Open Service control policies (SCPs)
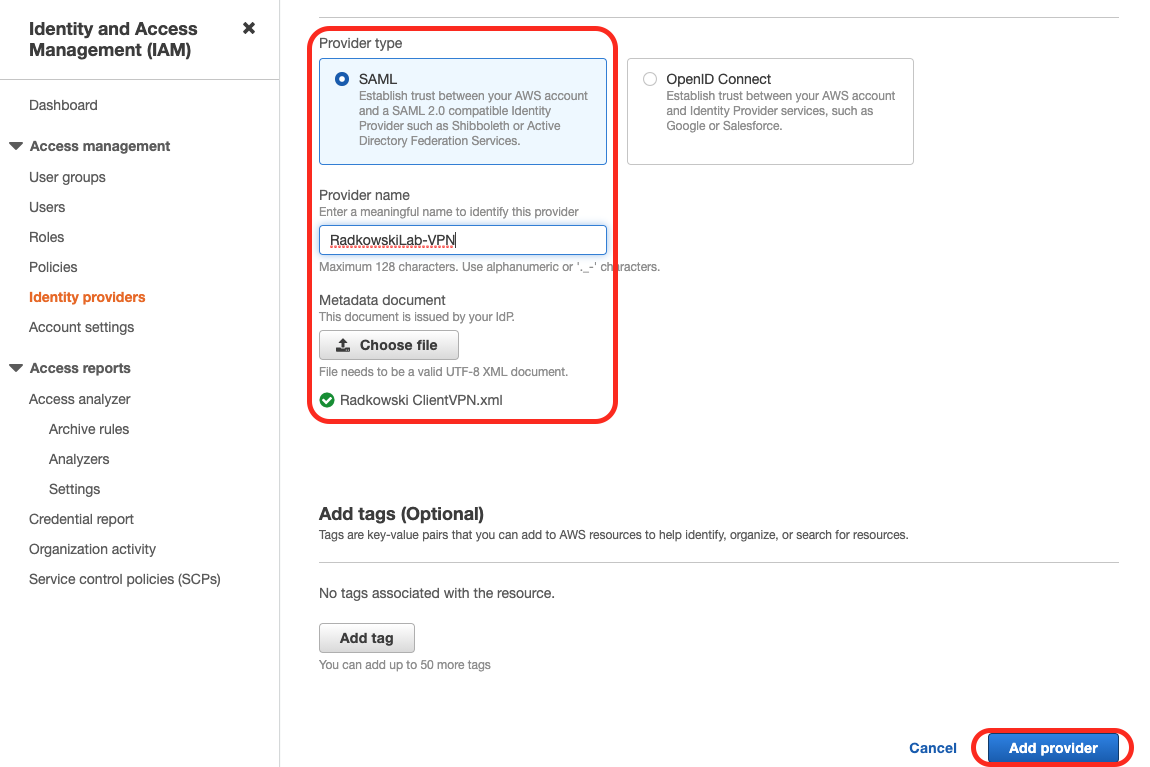1150x767 pixels. (x=125, y=579)
